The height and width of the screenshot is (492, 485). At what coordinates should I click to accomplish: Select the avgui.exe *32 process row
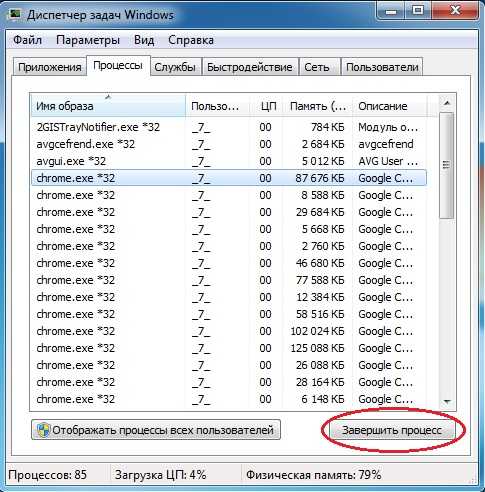[229, 161]
